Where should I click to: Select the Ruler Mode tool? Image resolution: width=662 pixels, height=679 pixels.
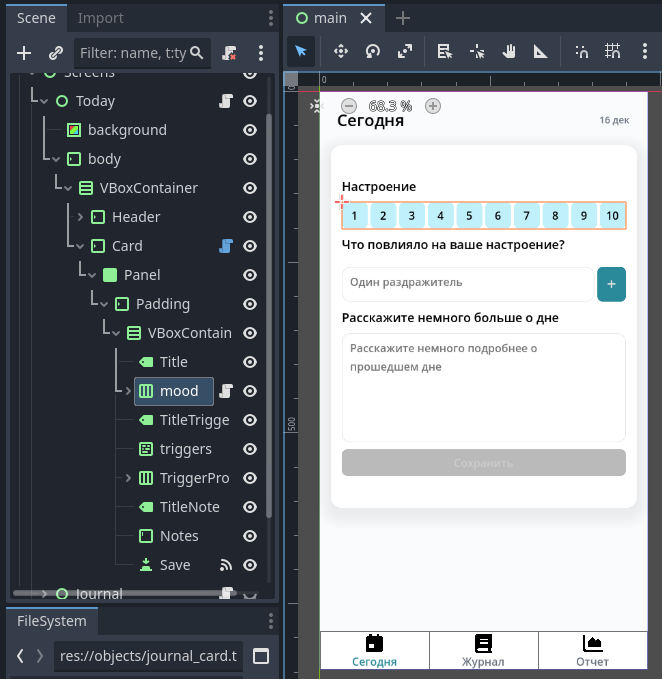(540, 52)
